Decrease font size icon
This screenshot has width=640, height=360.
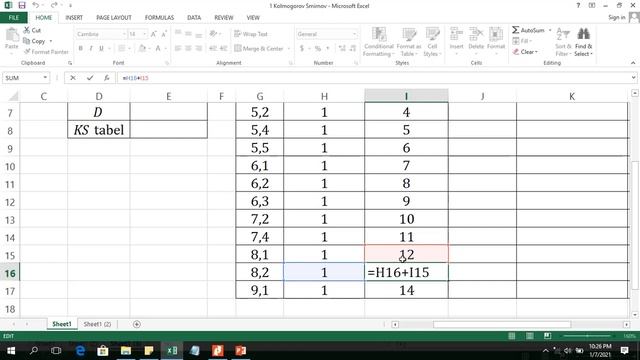(164, 34)
